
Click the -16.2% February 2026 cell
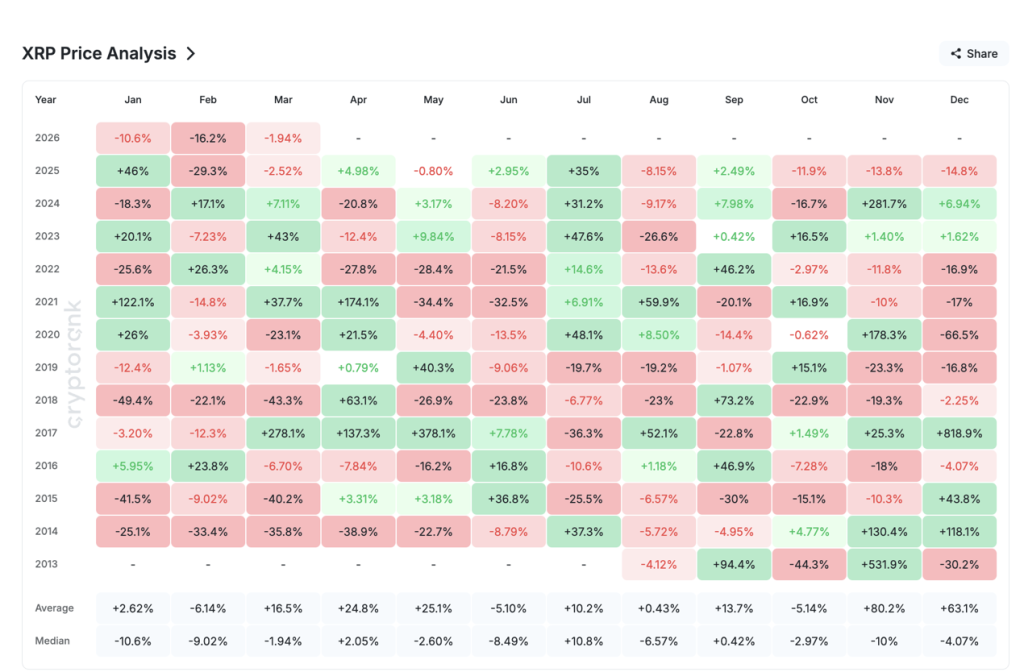coord(208,137)
